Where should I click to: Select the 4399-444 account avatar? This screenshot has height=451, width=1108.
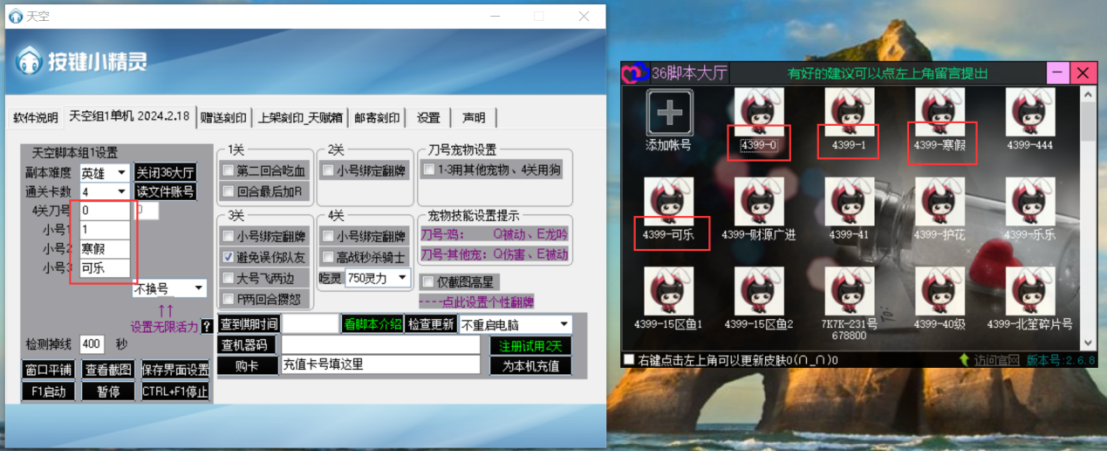[x=1030, y=111]
